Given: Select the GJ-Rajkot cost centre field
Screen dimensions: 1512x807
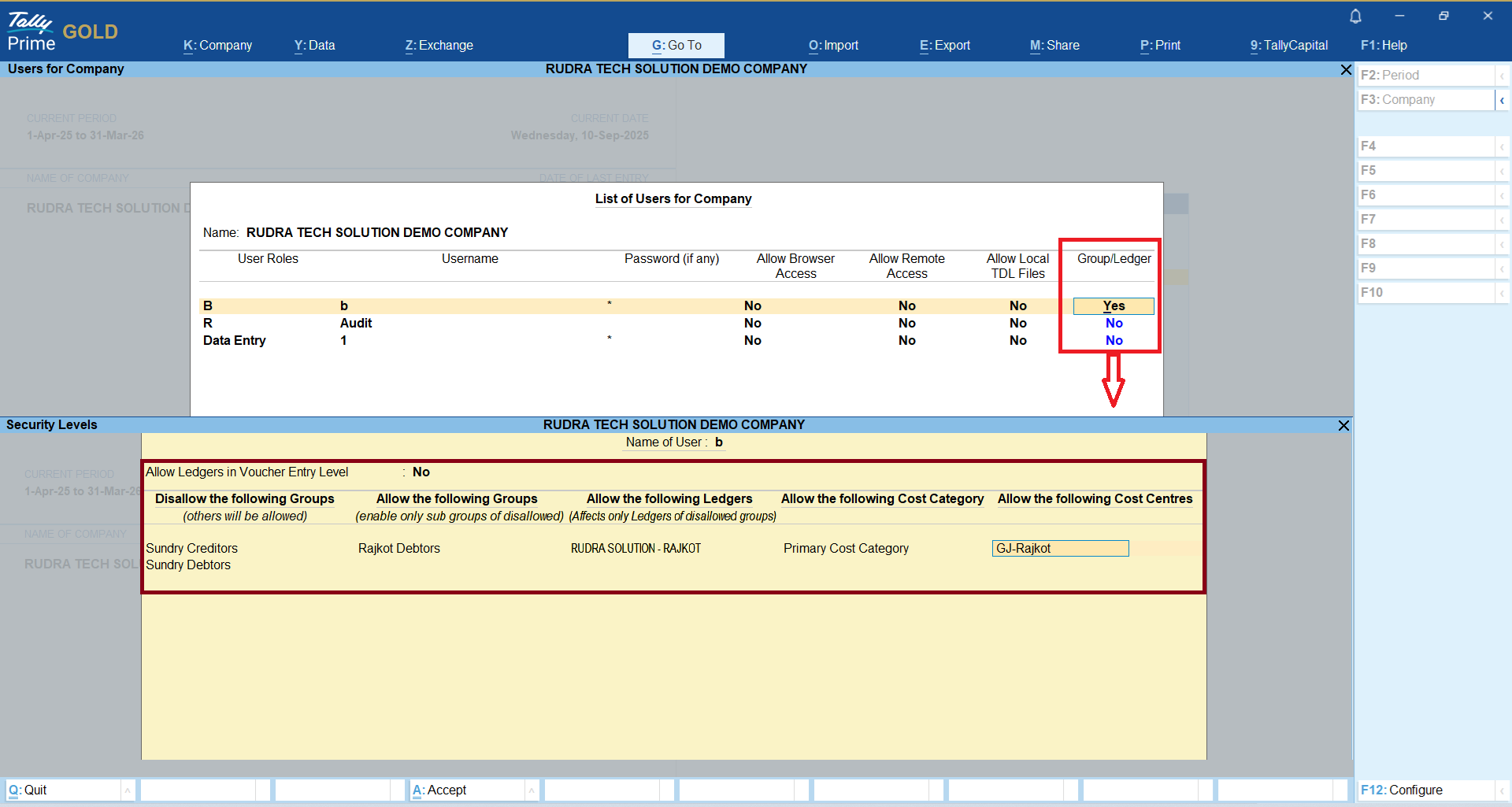Looking at the screenshot, I should click(x=1060, y=548).
